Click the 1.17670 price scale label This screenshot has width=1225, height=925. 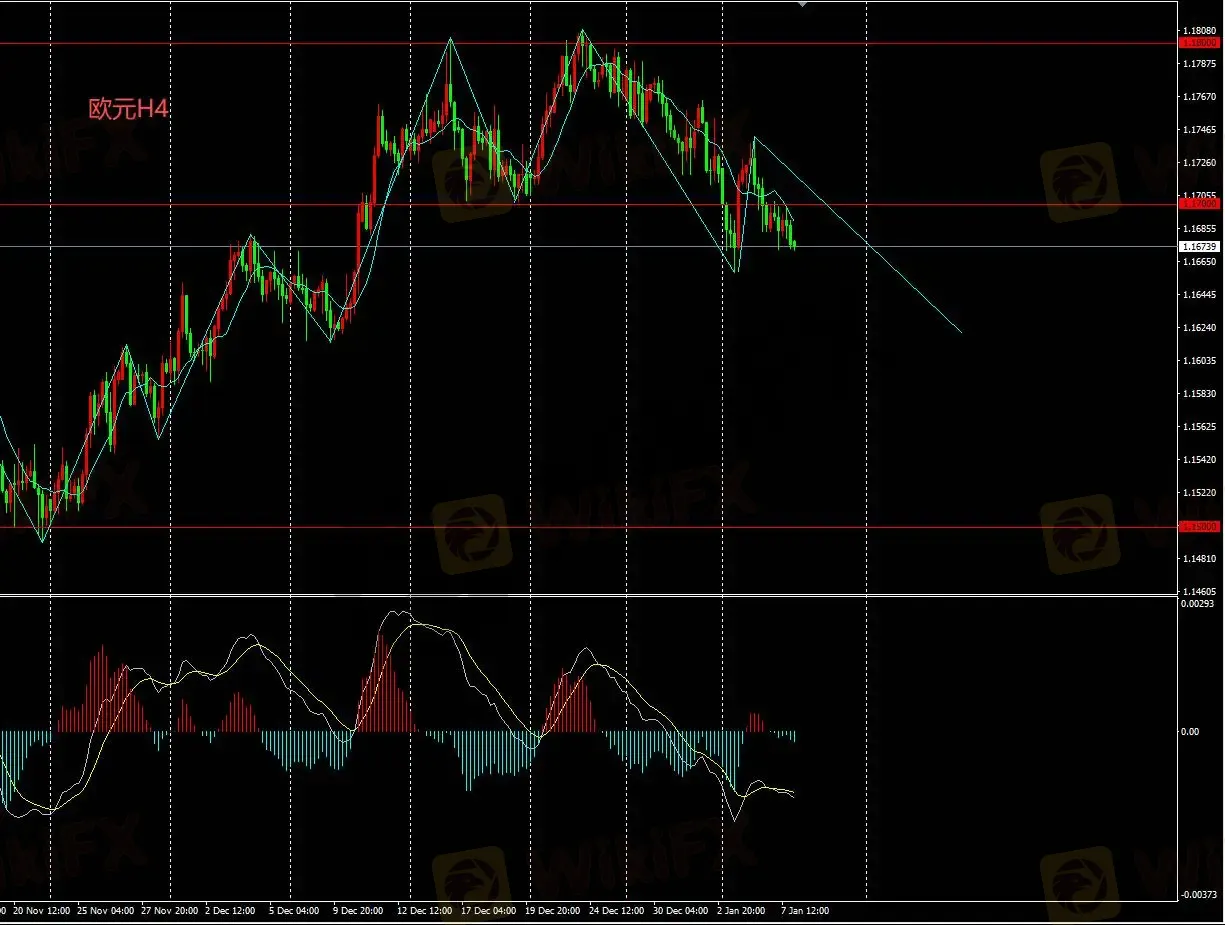(1200, 97)
